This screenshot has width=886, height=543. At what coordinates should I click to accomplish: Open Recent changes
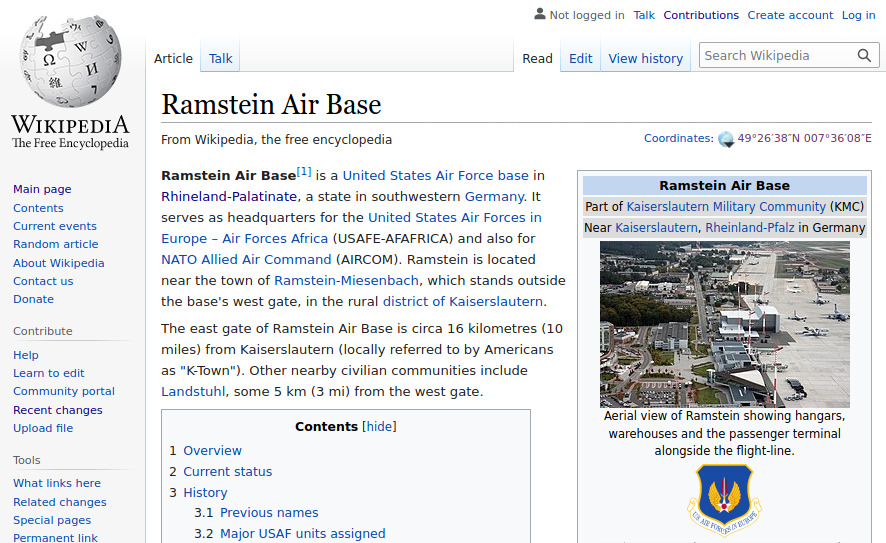58,410
